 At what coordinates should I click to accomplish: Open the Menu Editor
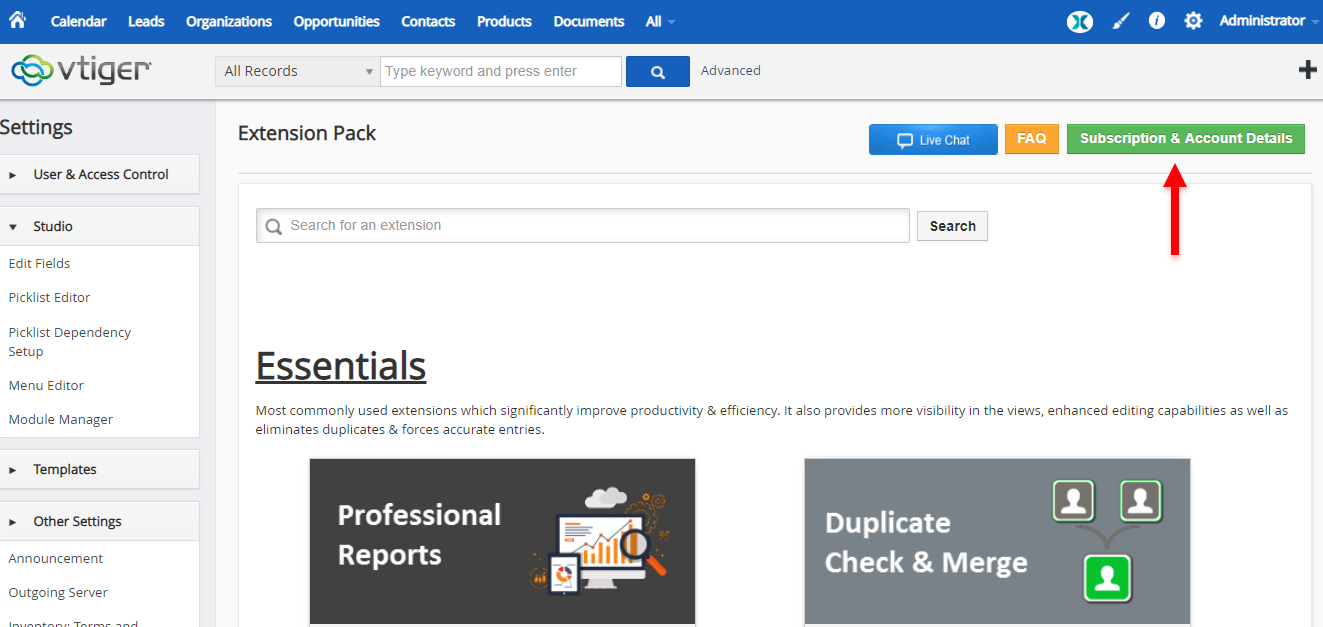[46, 385]
